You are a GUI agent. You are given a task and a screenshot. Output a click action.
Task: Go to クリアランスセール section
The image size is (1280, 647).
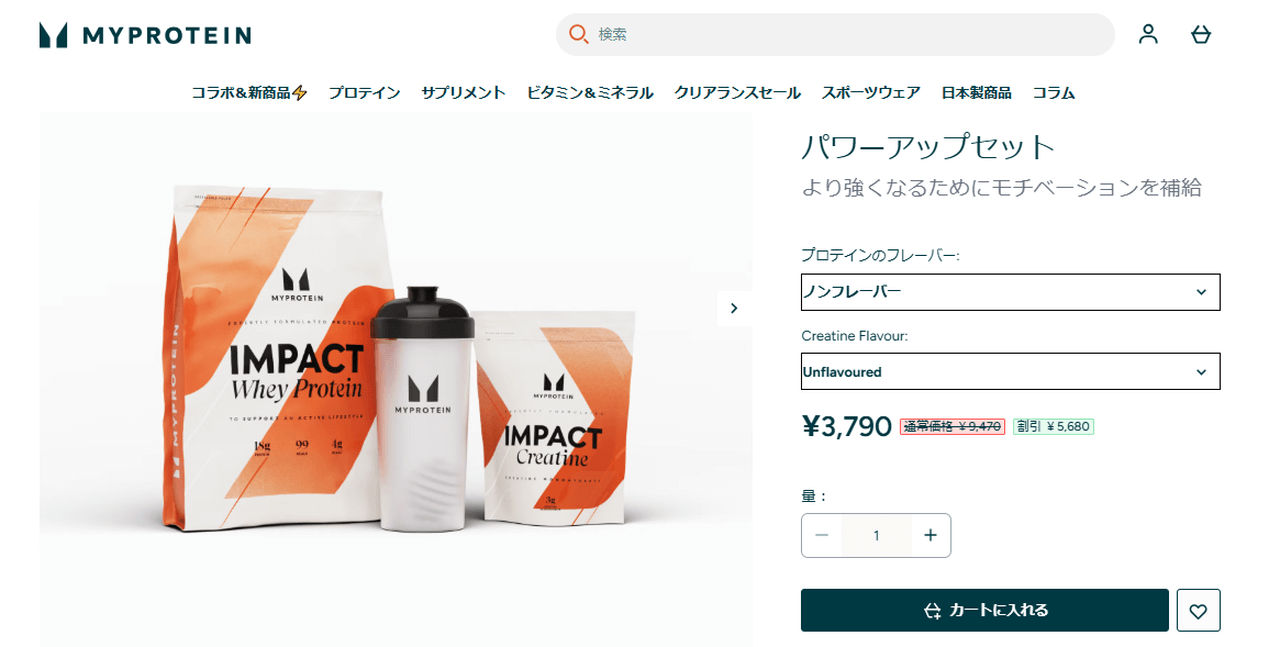pyautogui.click(x=737, y=92)
